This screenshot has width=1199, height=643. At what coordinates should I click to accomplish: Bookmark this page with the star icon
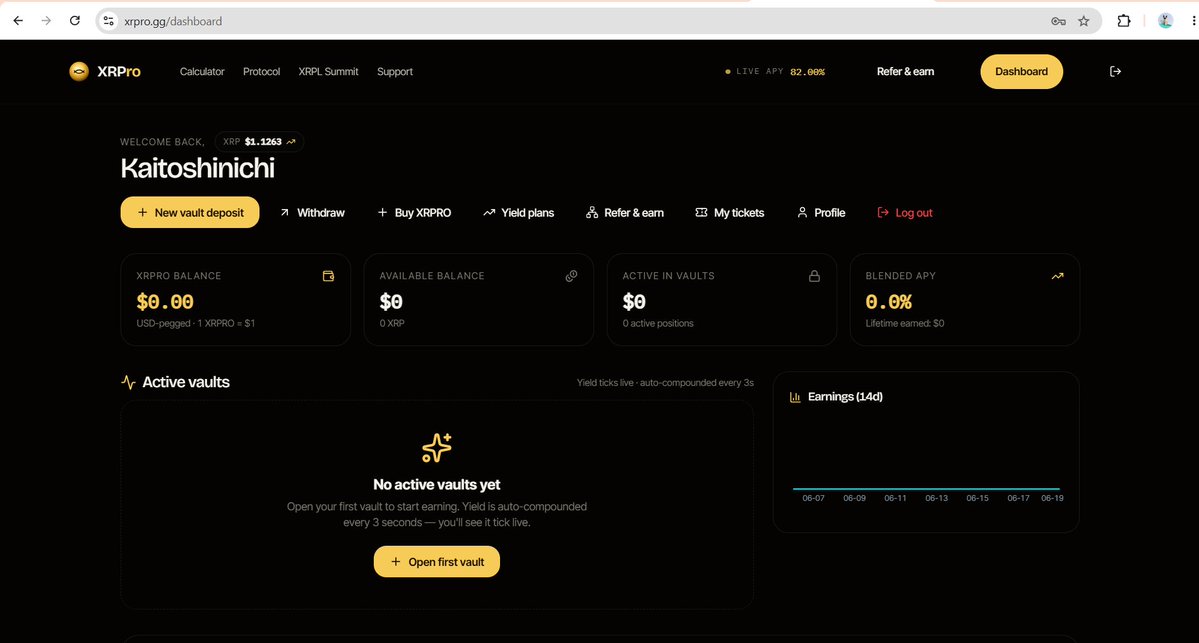(x=1084, y=21)
